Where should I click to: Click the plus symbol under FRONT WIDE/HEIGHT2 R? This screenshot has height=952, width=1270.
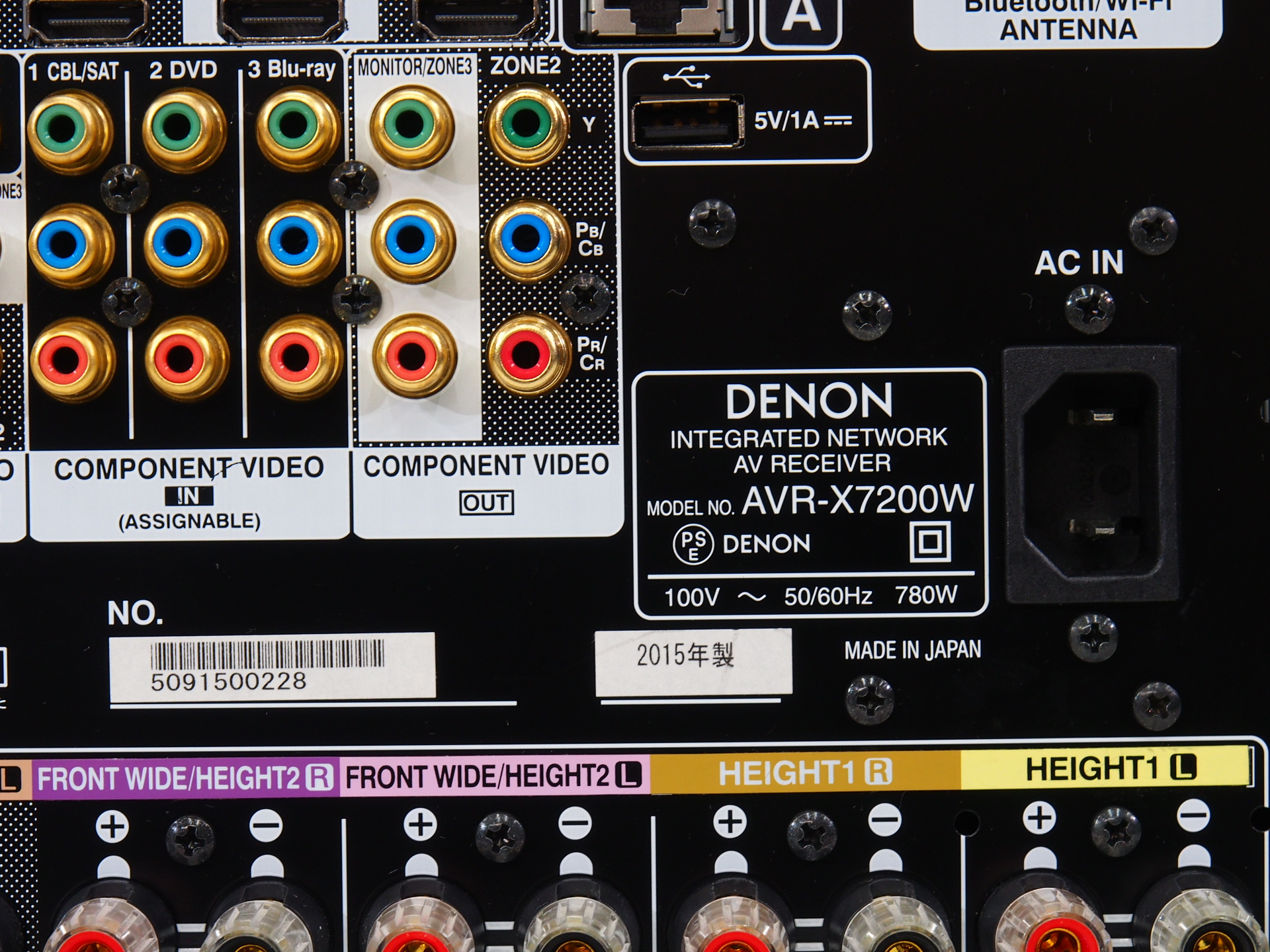tap(112, 826)
